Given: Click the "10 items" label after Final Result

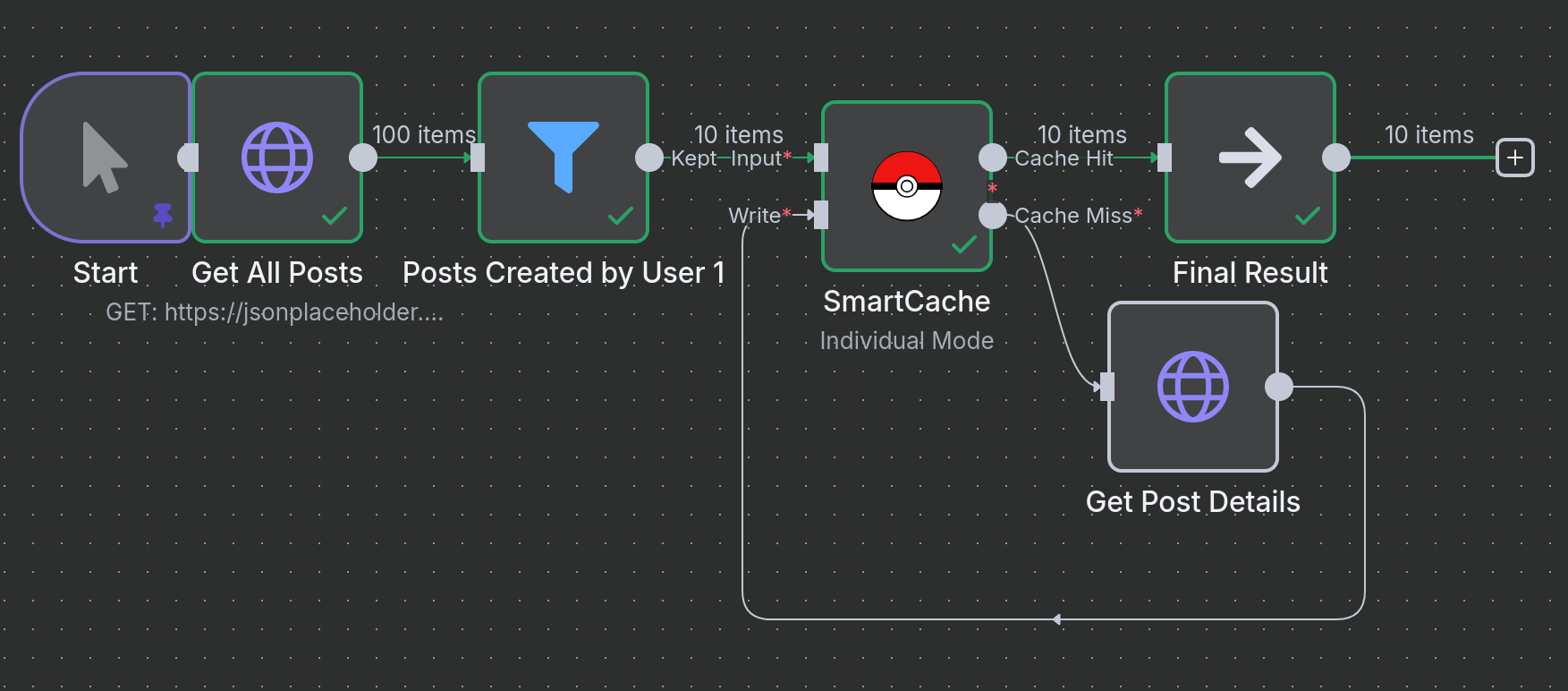Looking at the screenshot, I should (x=1429, y=135).
